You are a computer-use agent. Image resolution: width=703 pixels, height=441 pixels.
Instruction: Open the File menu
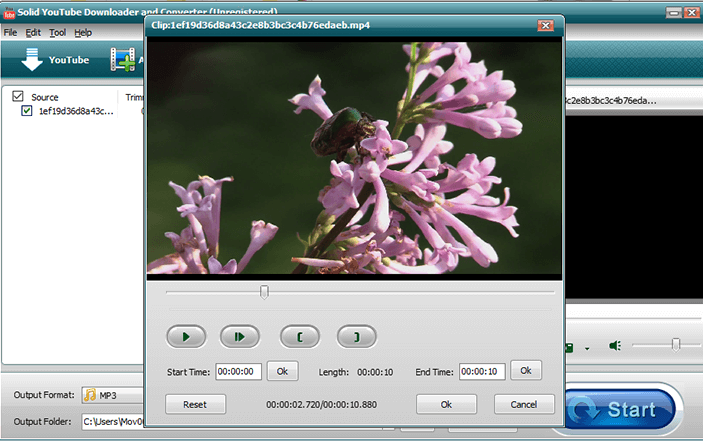10,32
